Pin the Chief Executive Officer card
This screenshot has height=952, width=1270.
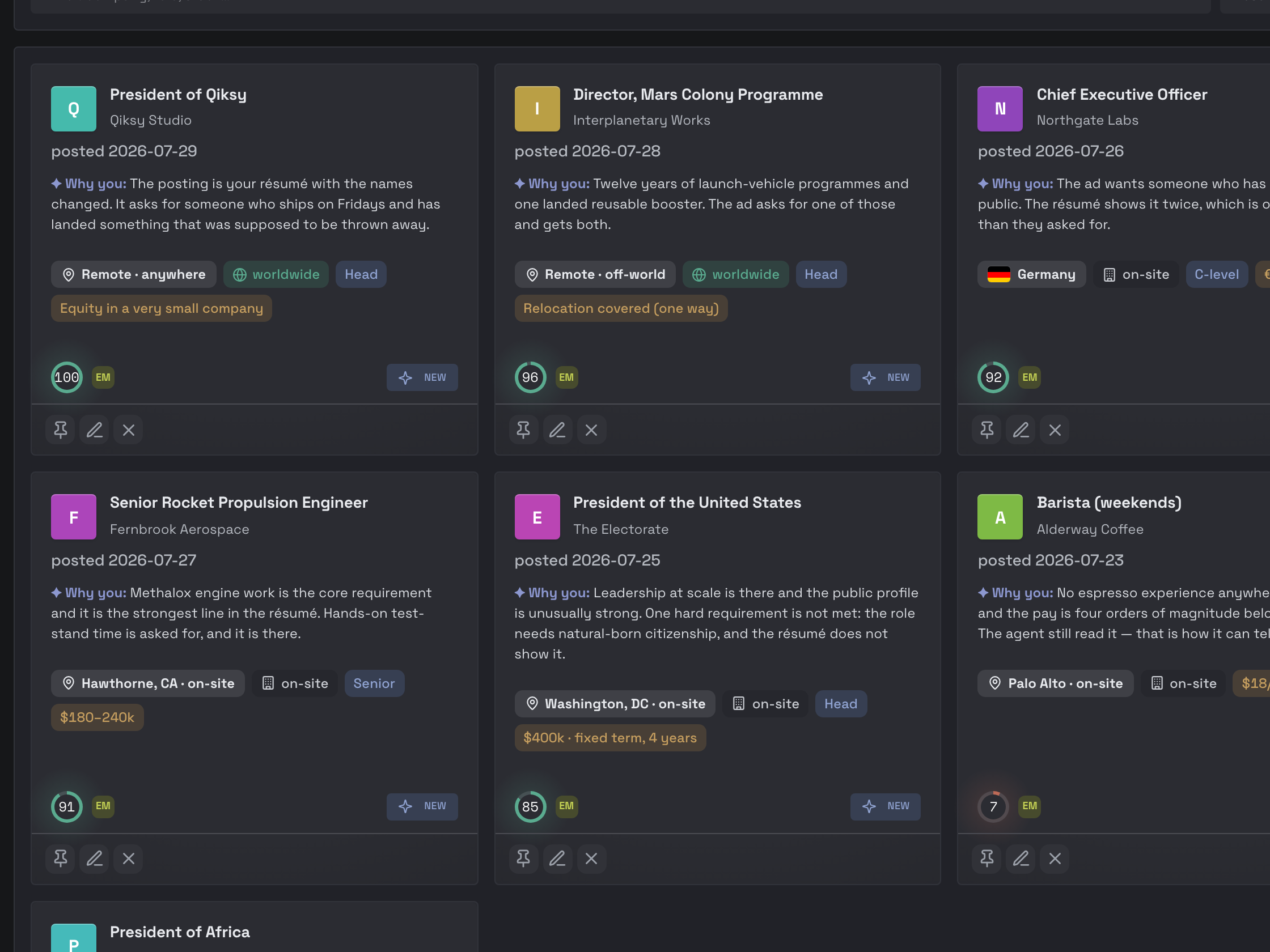click(987, 430)
